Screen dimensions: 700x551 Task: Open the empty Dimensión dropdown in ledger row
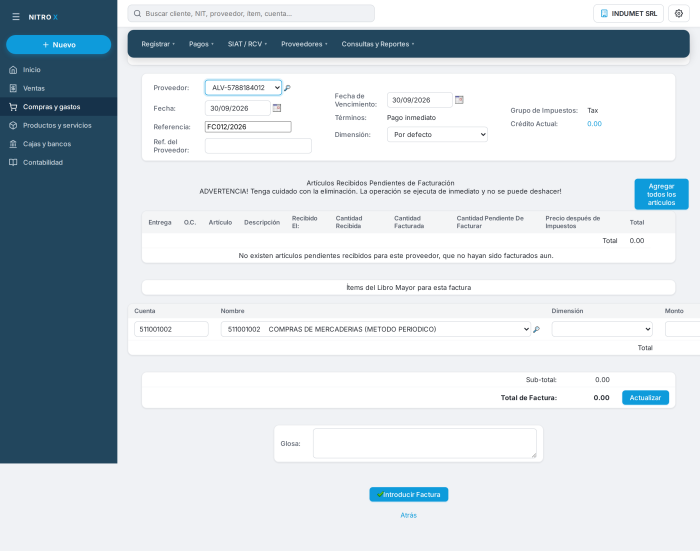(x=602, y=329)
